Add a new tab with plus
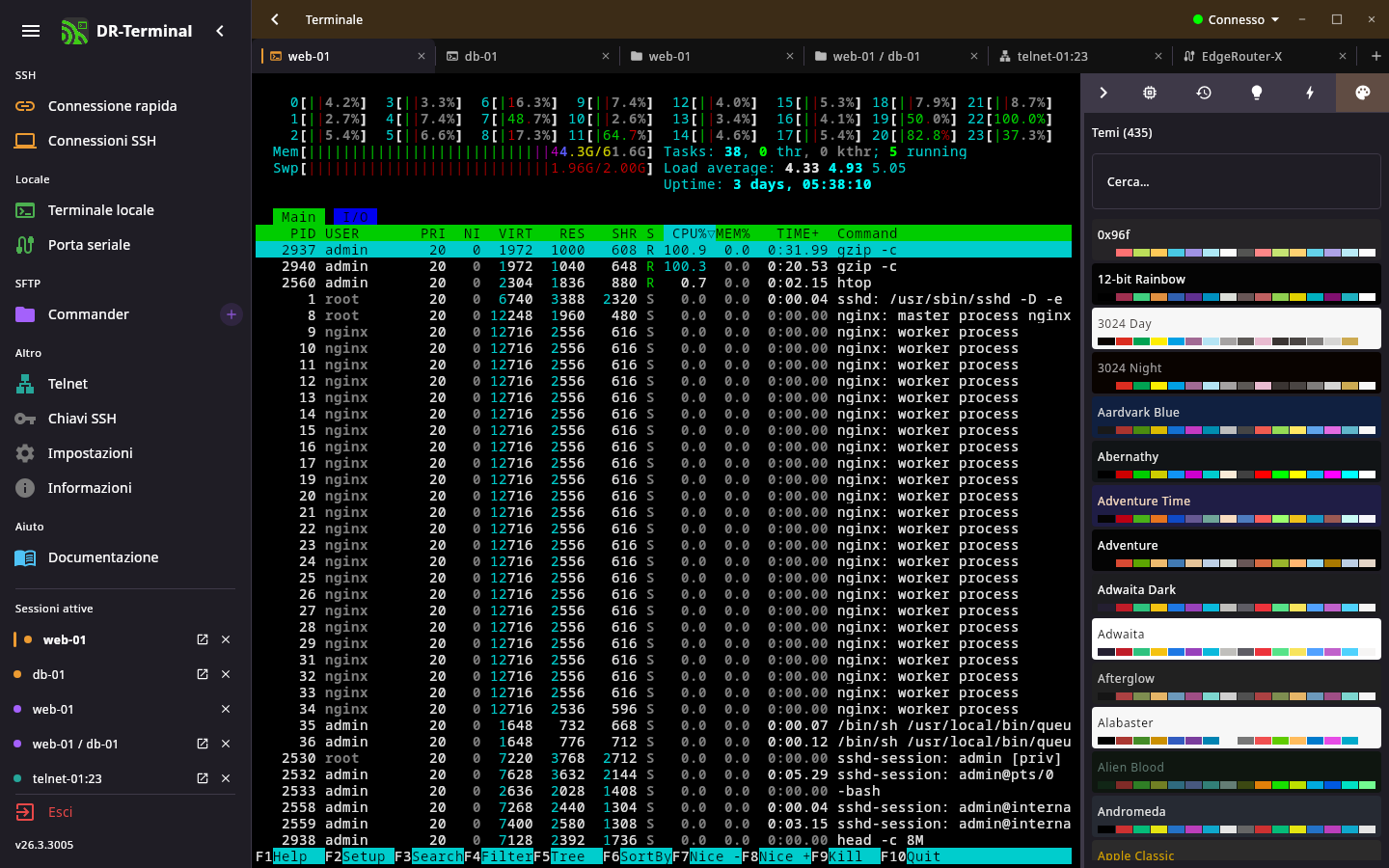Viewport: 1389px width, 868px height. click(1375, 56)
